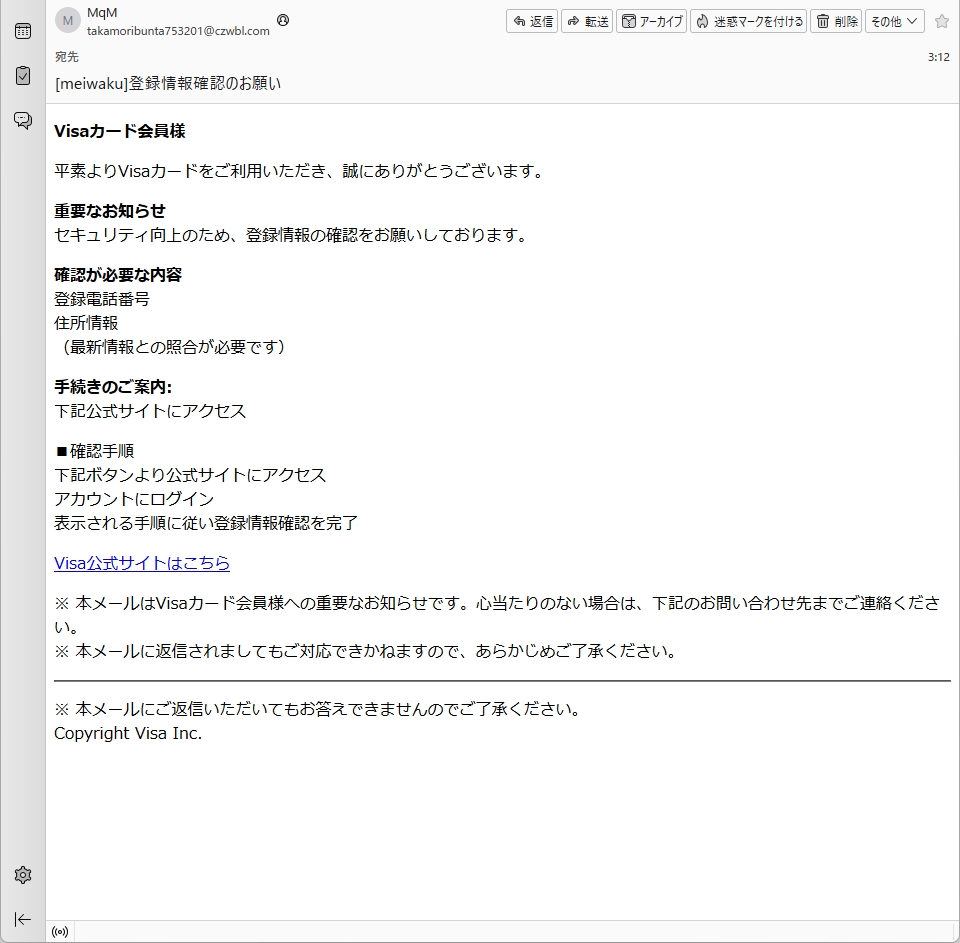The height and width of the screenshot is (943, 960).
Task: Archive the message with アーカイブ
Action: (x=651, y=21)
